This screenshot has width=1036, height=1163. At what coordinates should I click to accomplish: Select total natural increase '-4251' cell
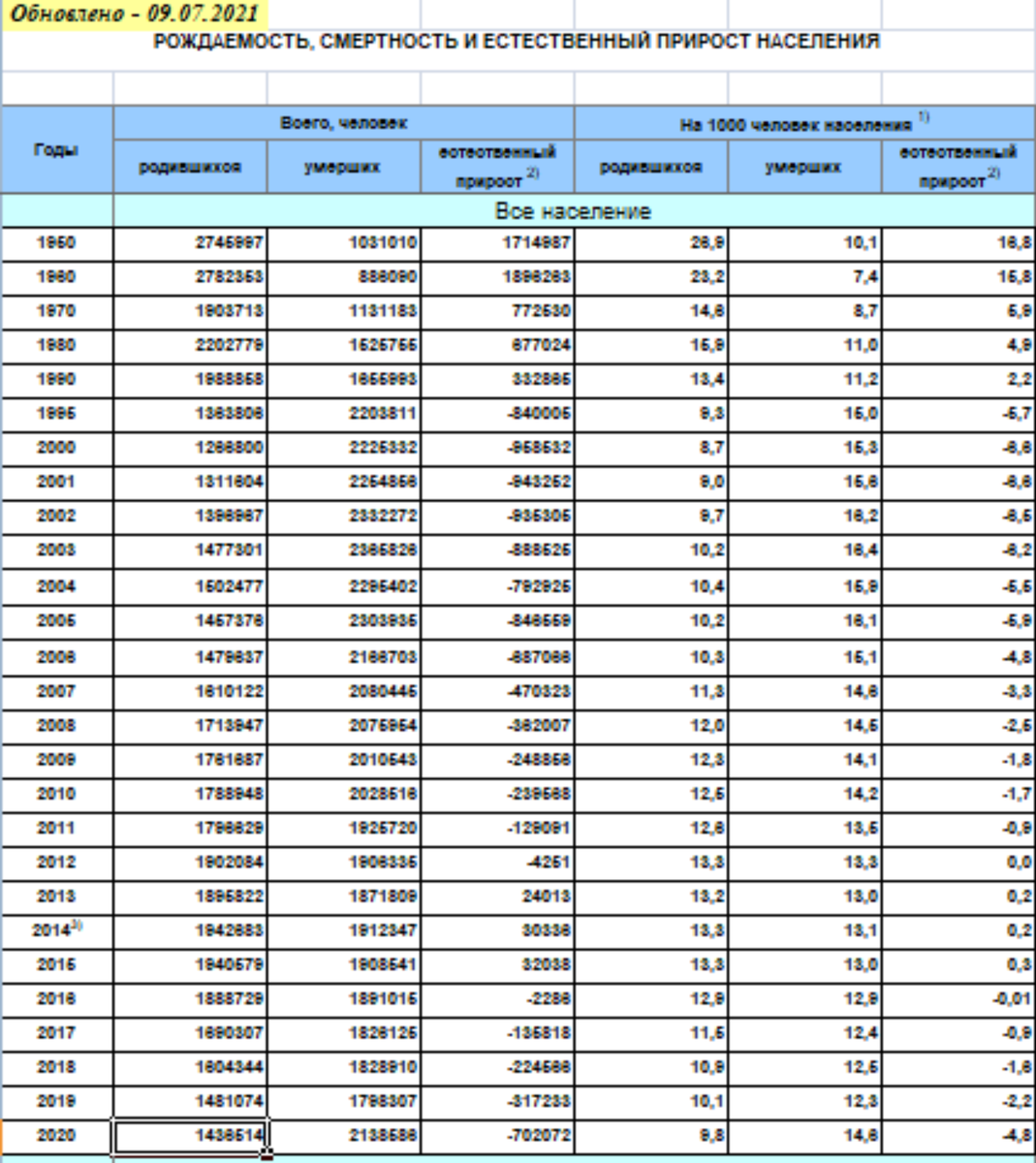pyautogui.click(x=497, y=862)
